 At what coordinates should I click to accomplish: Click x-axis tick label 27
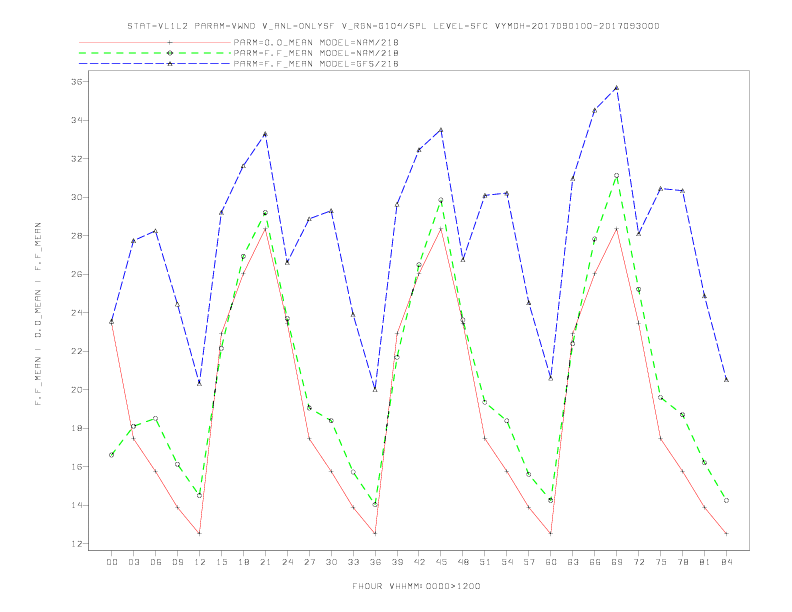[309, 562]
